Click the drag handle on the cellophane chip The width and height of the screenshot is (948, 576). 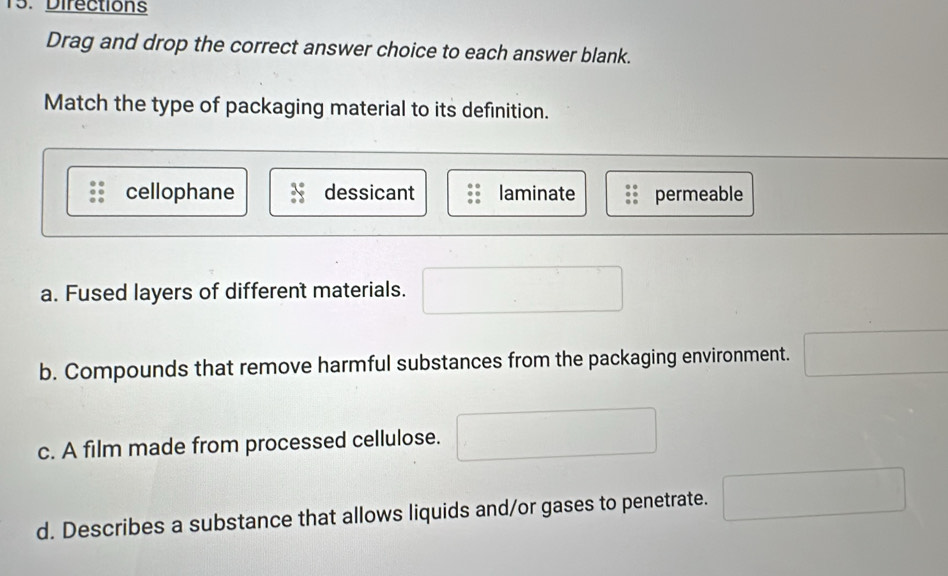tap(96, 192)
